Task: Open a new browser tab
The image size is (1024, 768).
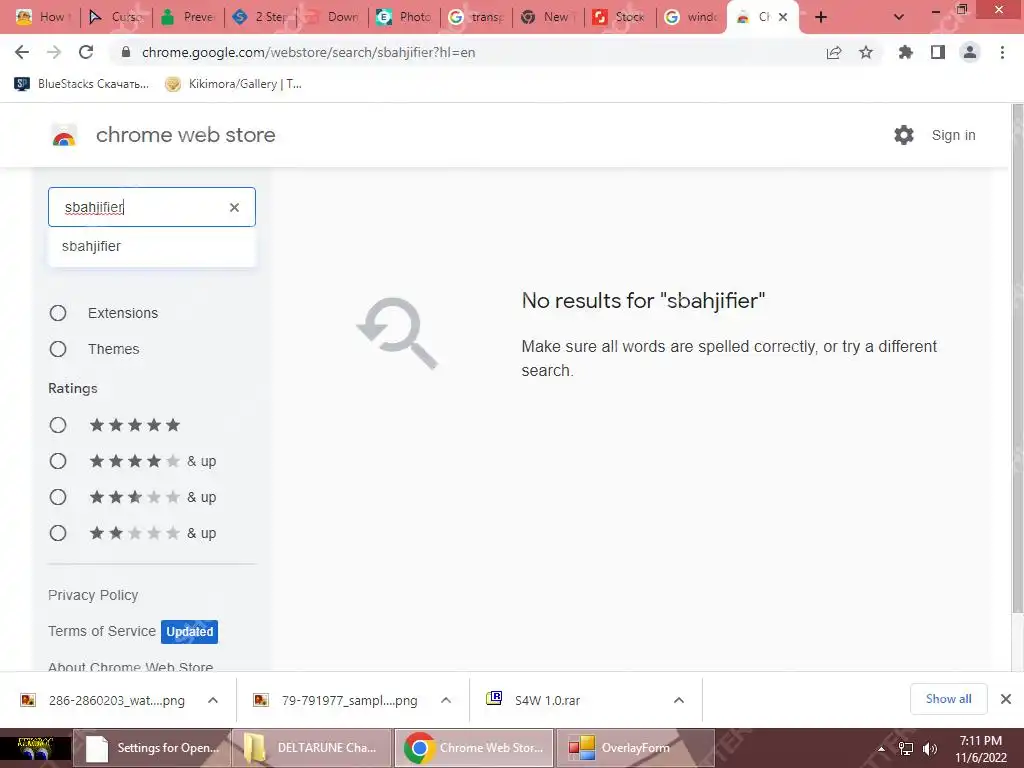Action: (x=821, y=17)
